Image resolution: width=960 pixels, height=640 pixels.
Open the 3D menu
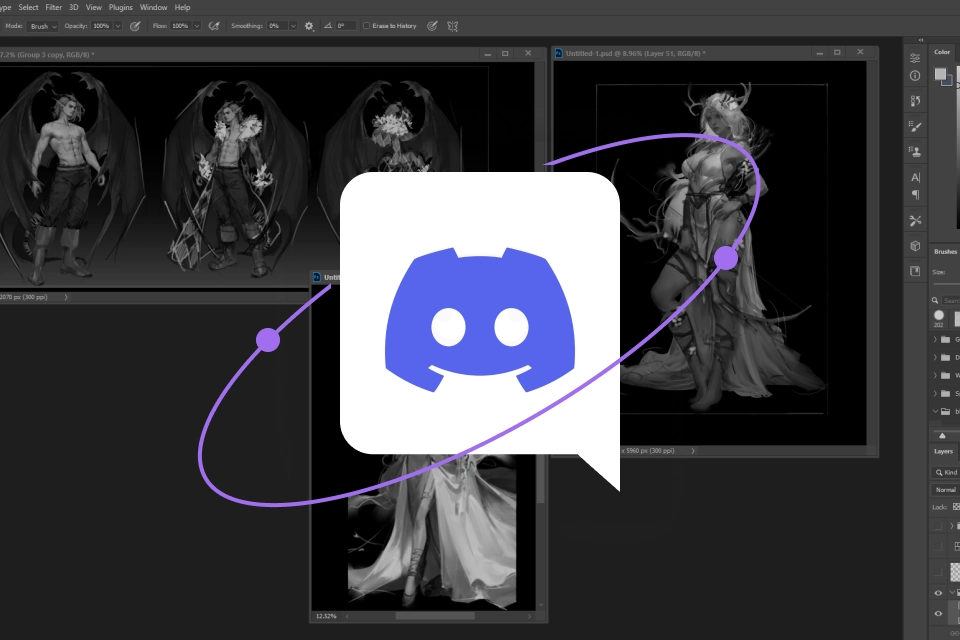point(73,7)
